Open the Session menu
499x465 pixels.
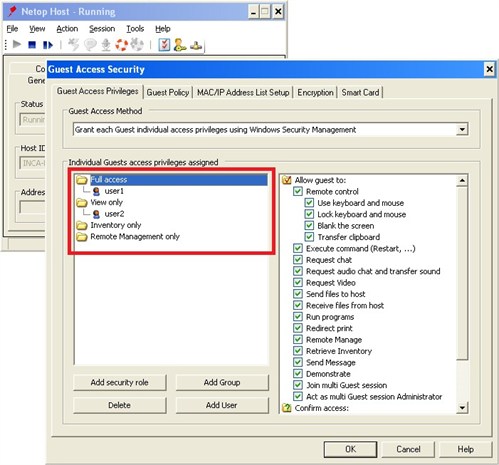(102, 29)
